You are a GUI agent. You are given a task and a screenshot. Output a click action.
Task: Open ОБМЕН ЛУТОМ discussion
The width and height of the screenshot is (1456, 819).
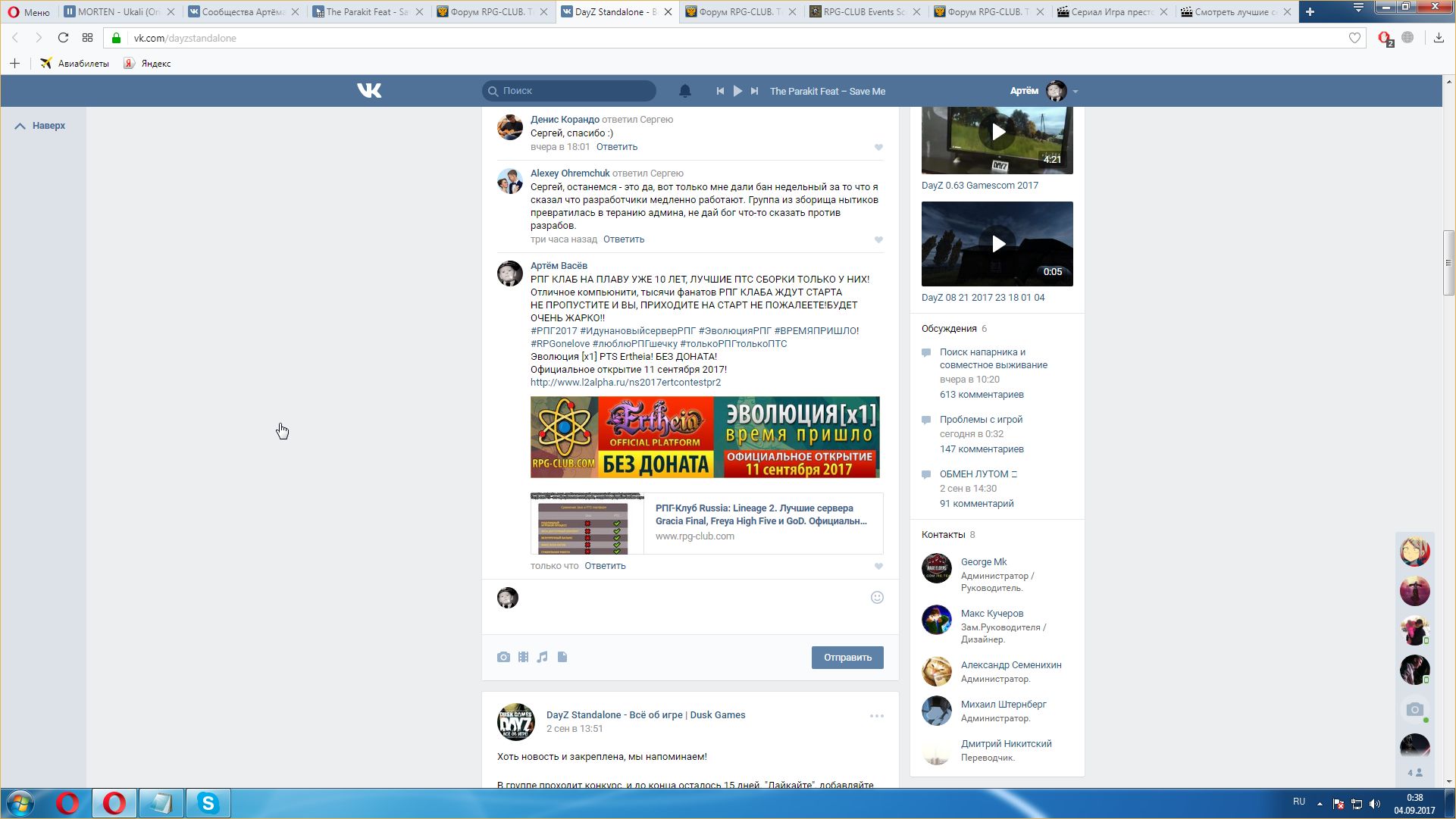pos(978,474)
